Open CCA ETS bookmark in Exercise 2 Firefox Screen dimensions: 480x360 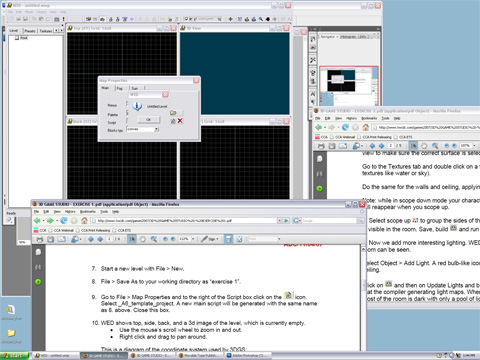pos(403,137)
